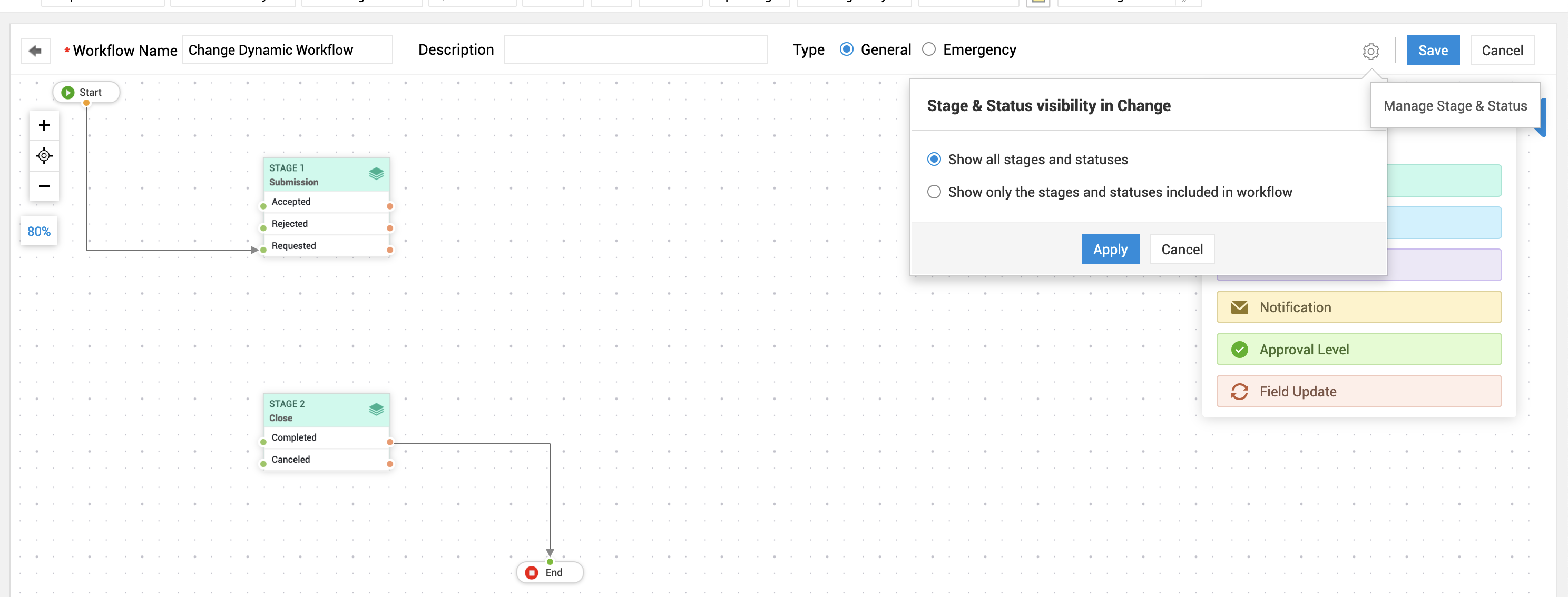The width and height of the screenshot is (1568, 597).
Task: Click the Field Update refresh icon
Action: pos(1239,392)
